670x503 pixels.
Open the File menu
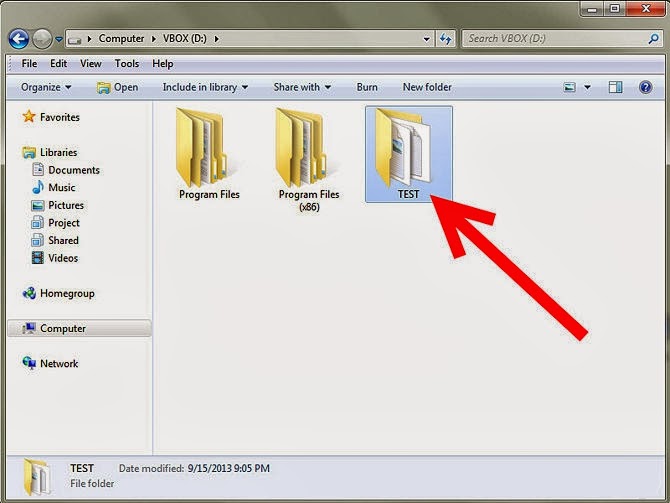[x=29, y=64]
